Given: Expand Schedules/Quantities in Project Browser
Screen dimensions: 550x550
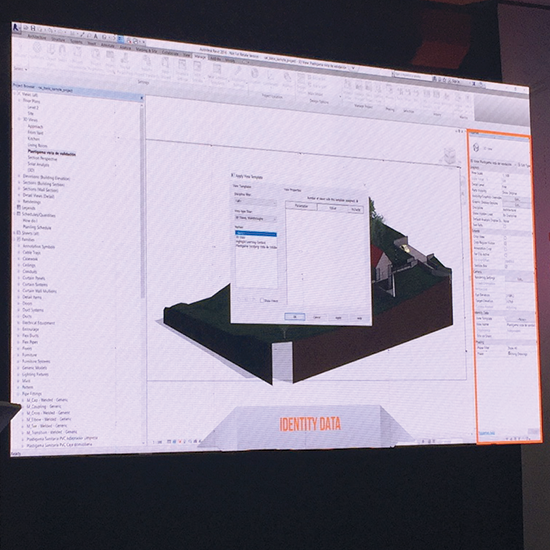Looking at the screenshot, I should (x=15, y=214).
